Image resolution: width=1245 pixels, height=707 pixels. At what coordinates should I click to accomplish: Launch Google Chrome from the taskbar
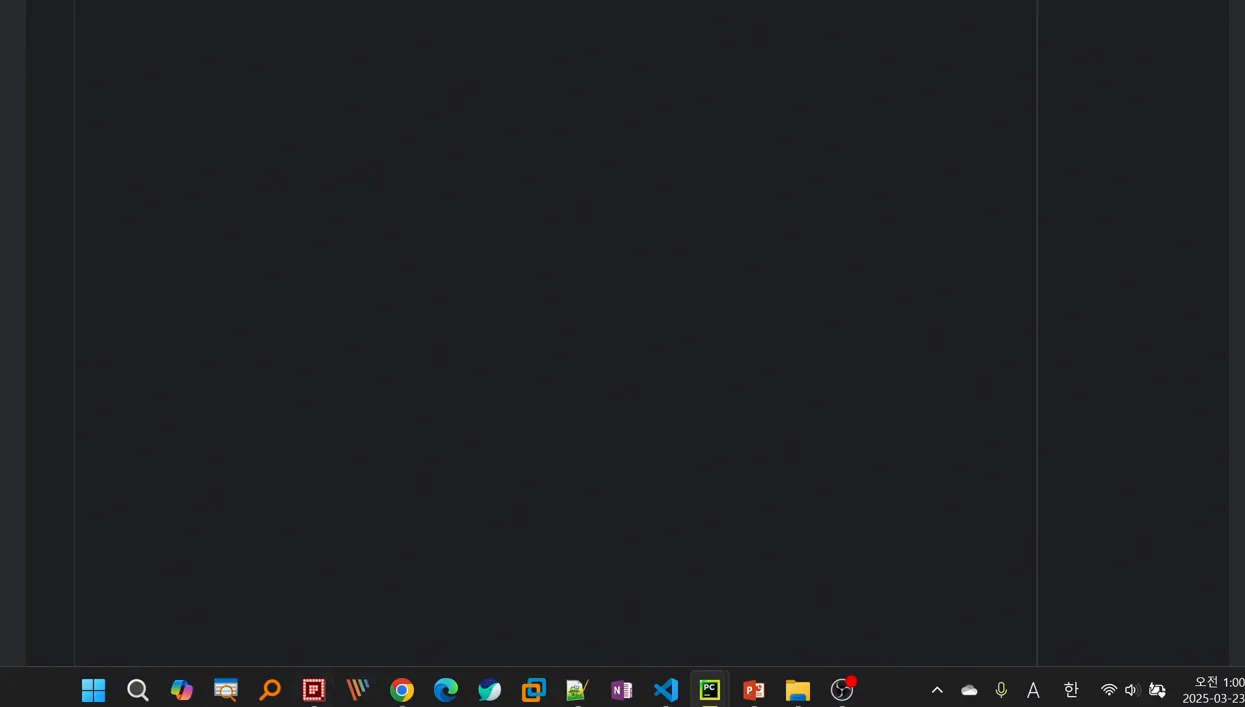click(402, 690)
